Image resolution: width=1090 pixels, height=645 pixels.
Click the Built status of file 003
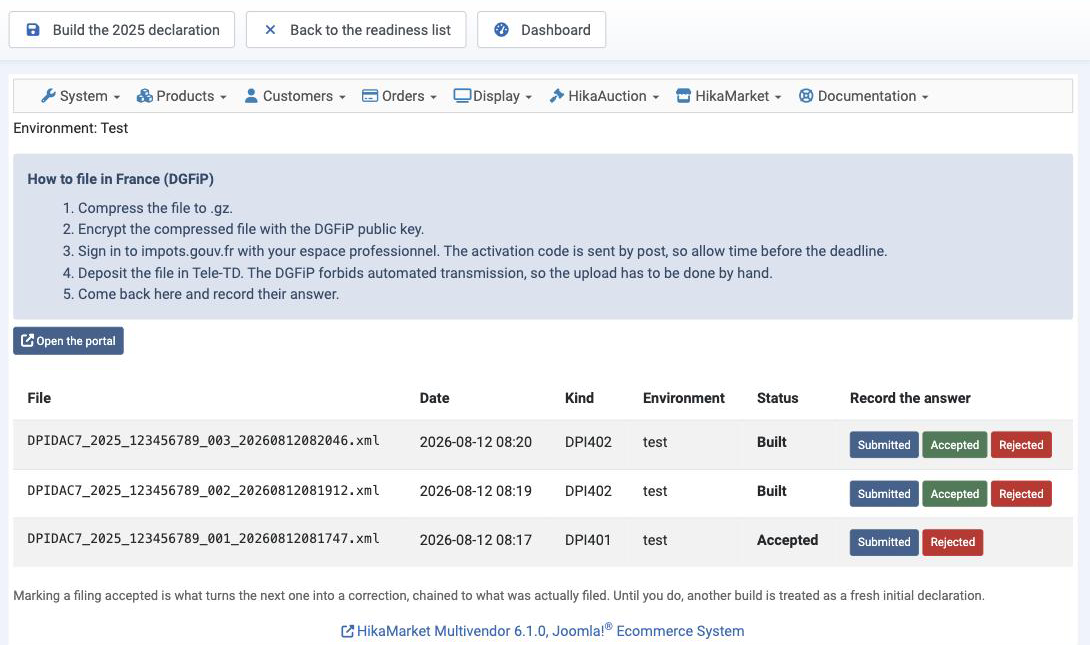[772, 442]
